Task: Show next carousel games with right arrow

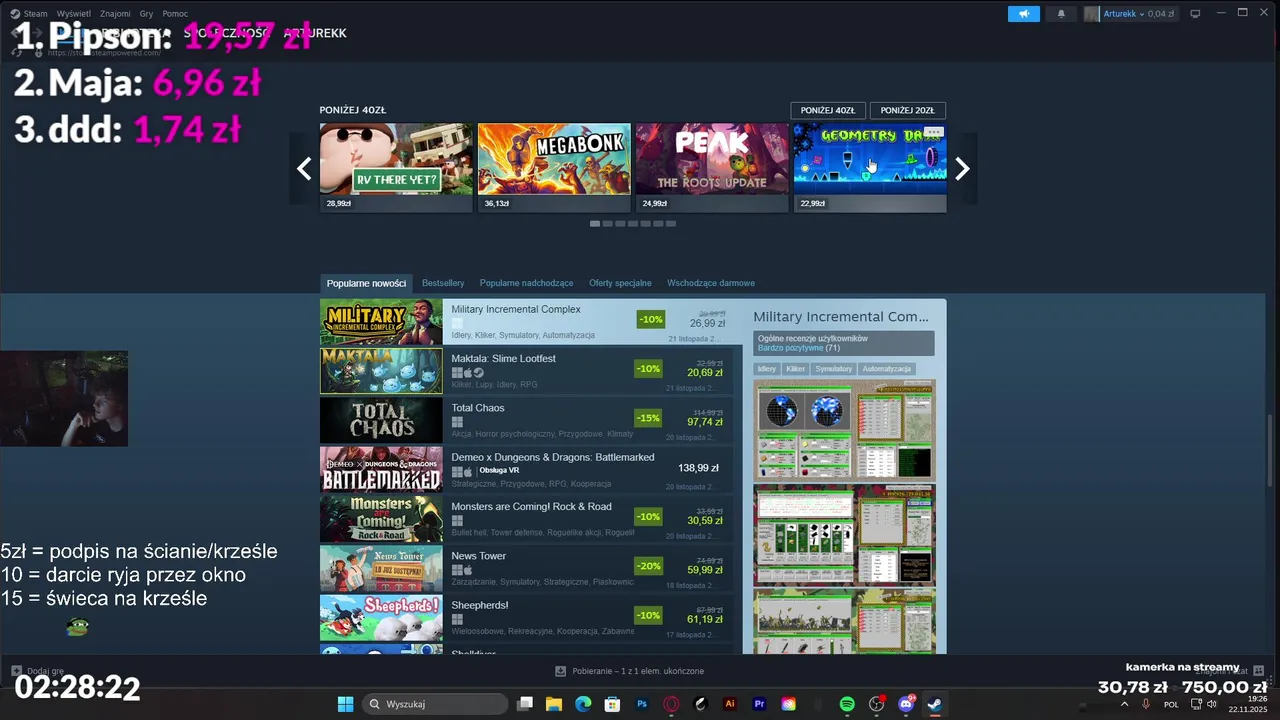Action: click(x=962, y=169)
